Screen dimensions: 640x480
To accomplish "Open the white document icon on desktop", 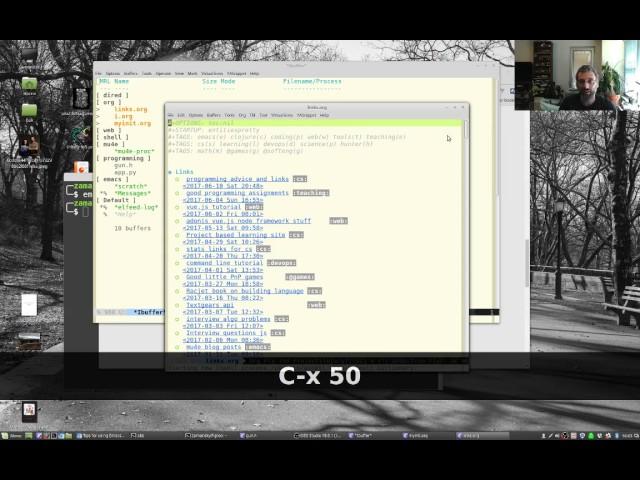I will coord(29,305).
